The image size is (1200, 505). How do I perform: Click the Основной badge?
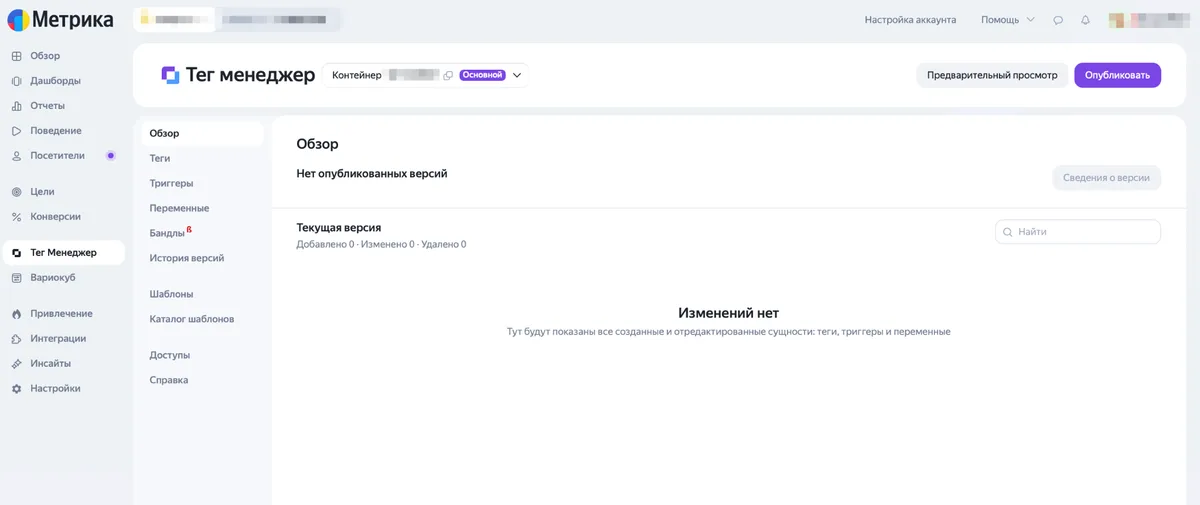[483, 75]
